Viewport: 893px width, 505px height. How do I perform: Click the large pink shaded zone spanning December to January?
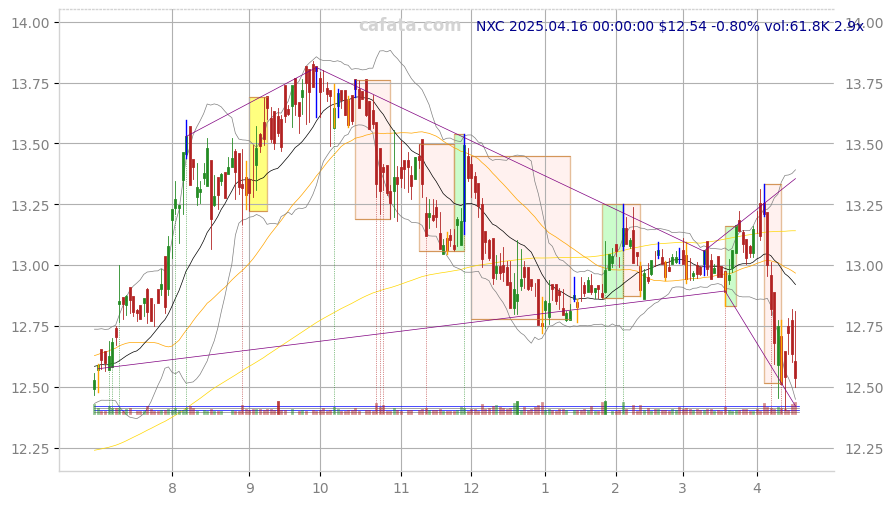pyautogui.click(x=521, y=238)
